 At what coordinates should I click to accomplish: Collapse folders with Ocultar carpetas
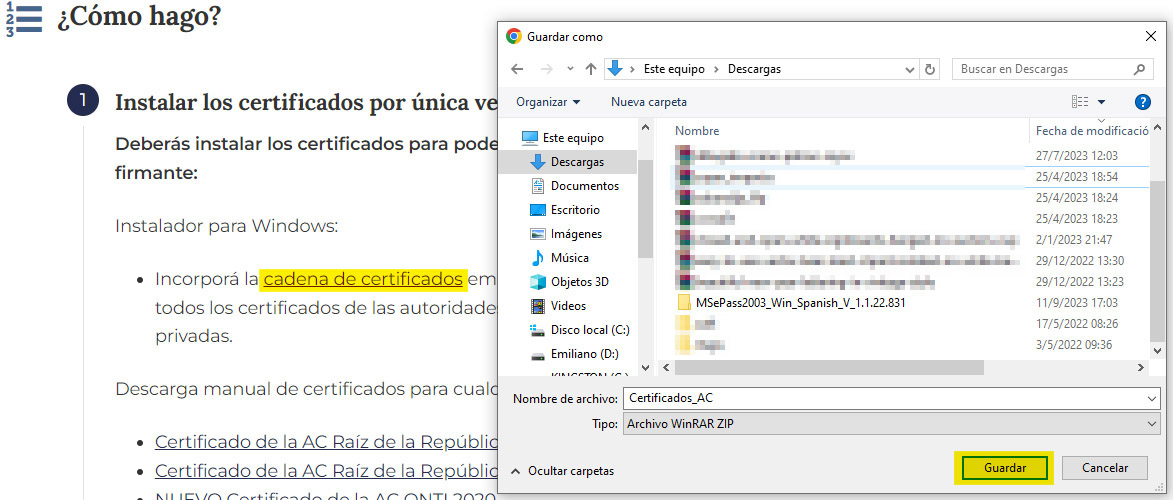(562, 470)
